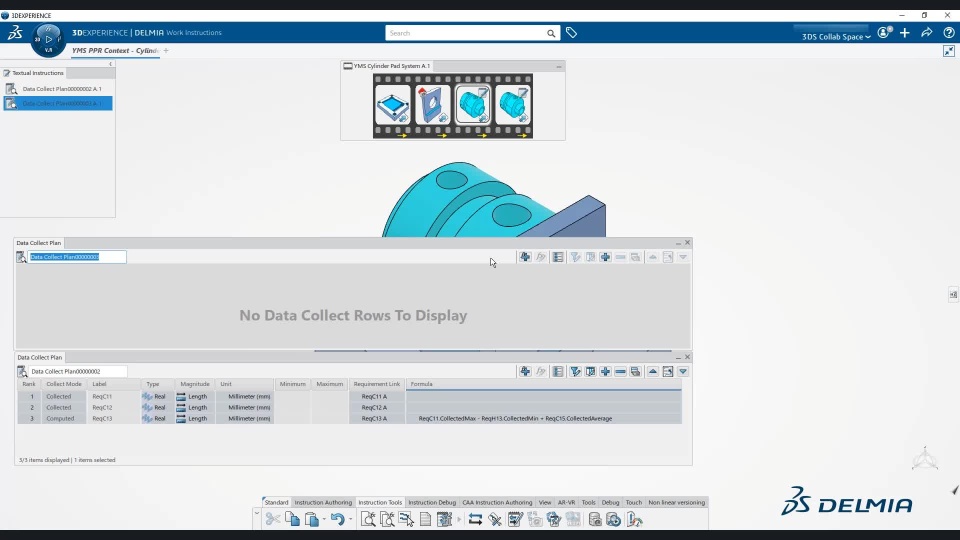Click the 3DS compass play button
Viewport: 960px width, 540px height.
point(48,39)
